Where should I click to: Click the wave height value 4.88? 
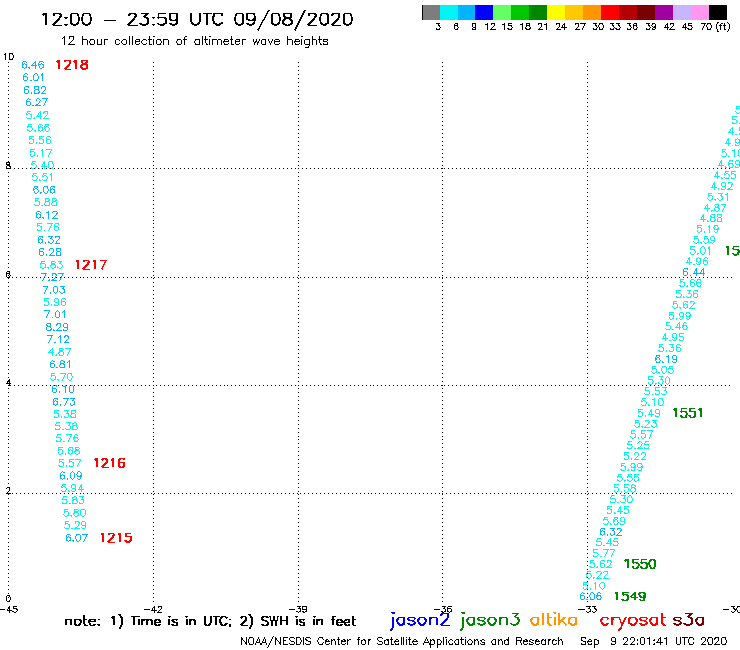711,218
